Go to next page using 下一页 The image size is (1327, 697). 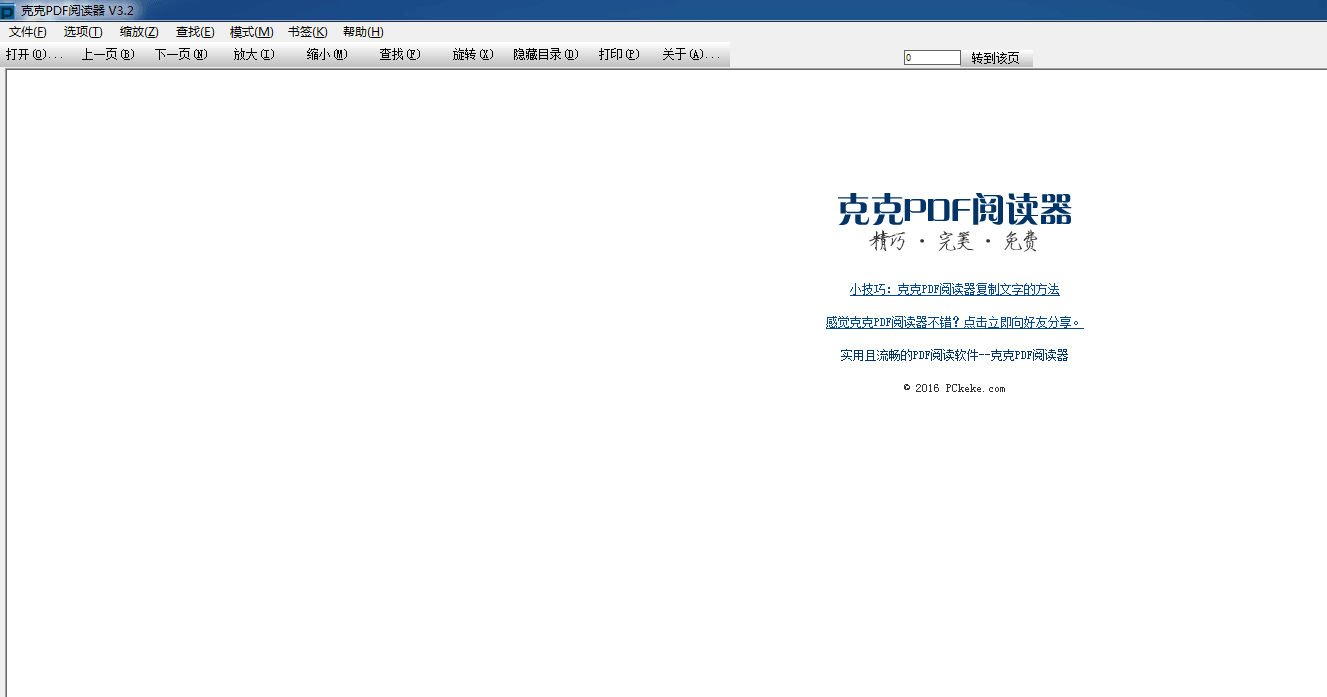tap(180, 55)
